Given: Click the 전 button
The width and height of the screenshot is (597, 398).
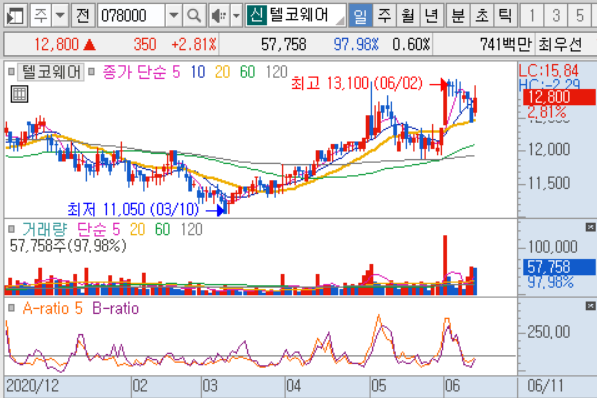Looking at the screenshot, I should [x=83, y=16].
